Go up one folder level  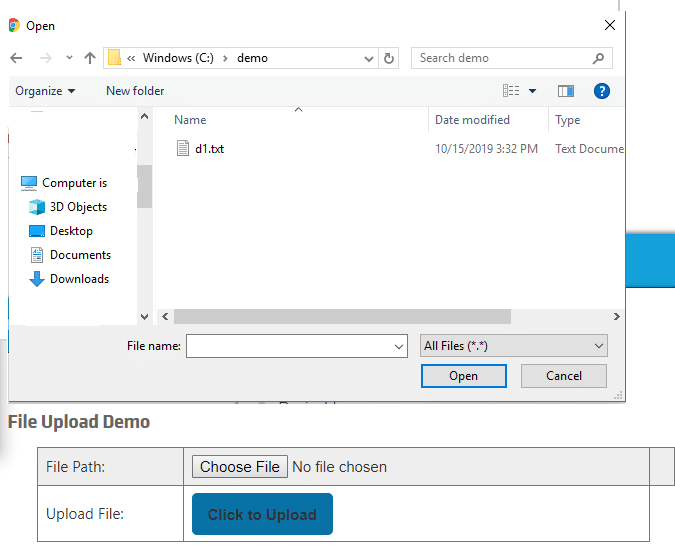(x=90, y=58)
